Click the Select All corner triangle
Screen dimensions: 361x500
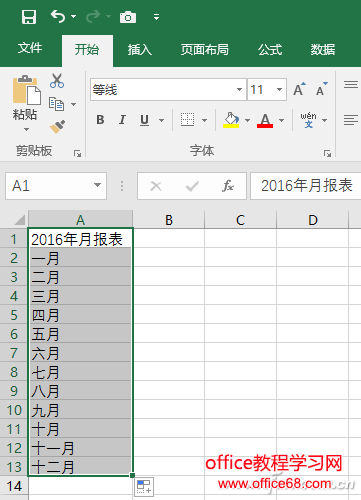coord(19,219)
